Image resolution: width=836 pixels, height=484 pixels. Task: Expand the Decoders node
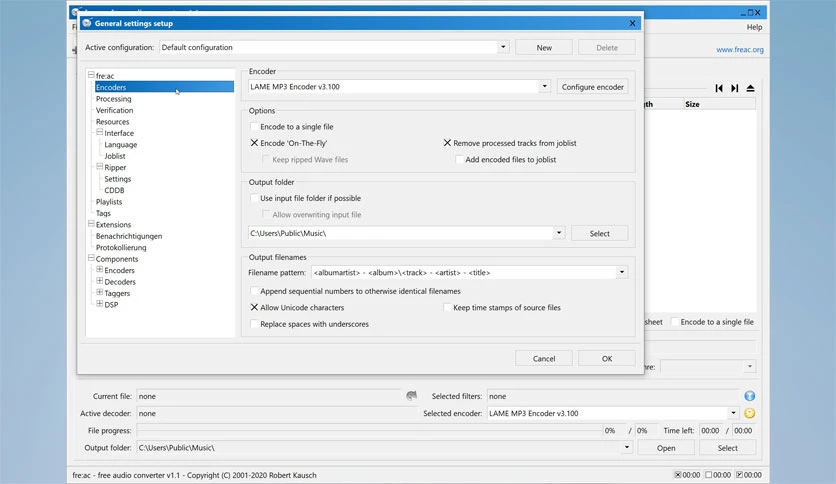[x=100, y=281]
